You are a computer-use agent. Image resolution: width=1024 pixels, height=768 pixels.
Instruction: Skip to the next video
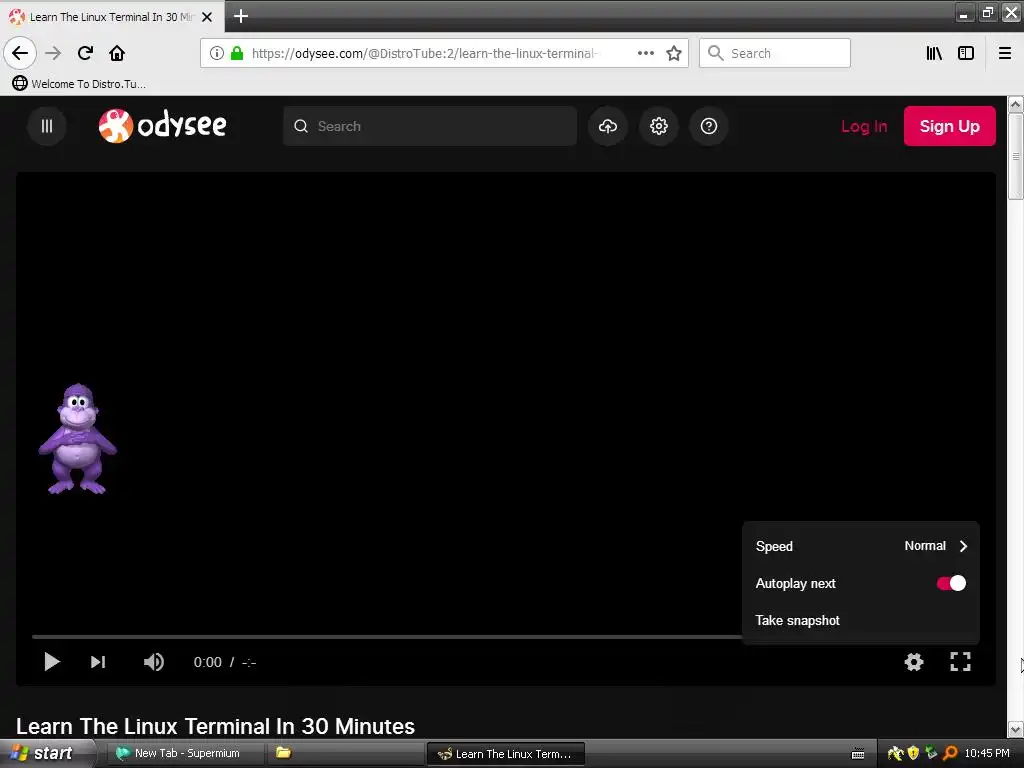click(x=98, y=662)
